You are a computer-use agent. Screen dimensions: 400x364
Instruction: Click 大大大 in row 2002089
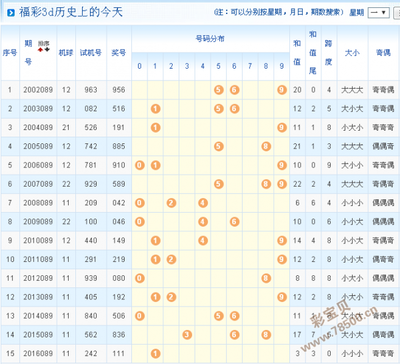pyautogui.click(x=352, y=90)
